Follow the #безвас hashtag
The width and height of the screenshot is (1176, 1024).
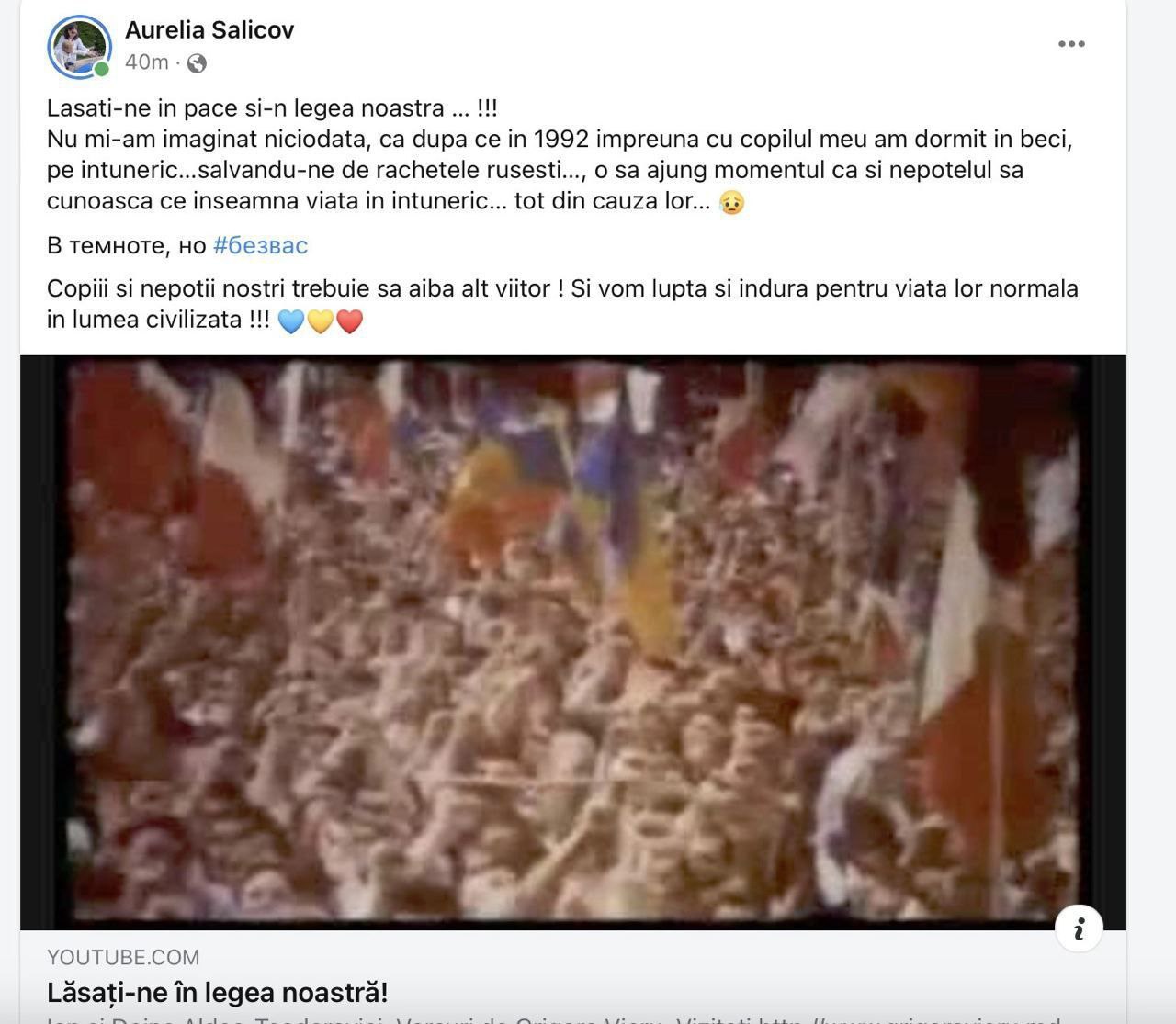260,245
